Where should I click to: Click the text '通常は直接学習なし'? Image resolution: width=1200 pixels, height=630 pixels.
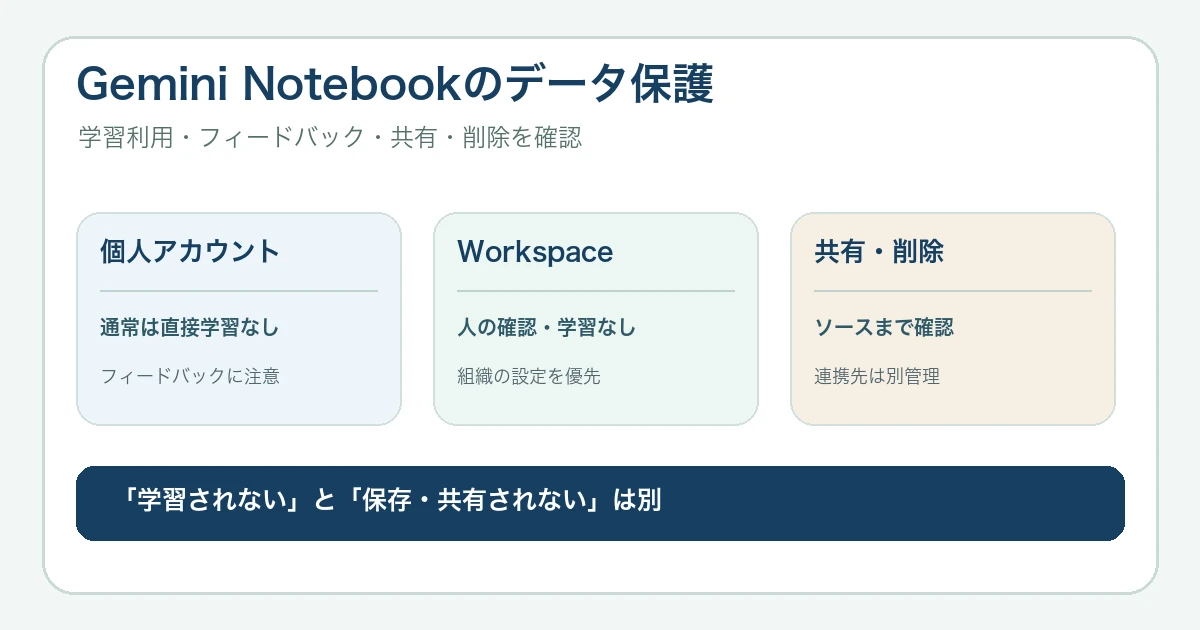click(190, 327)
